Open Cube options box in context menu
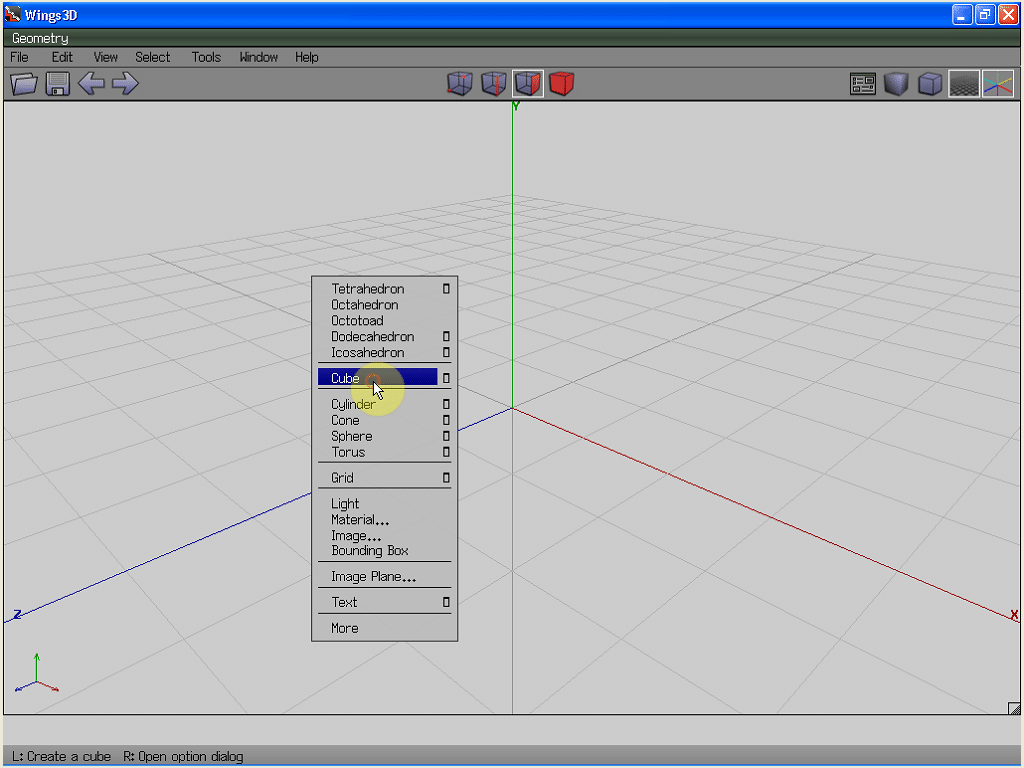This screenshot has width=1024, height=768. pos(446,379)
